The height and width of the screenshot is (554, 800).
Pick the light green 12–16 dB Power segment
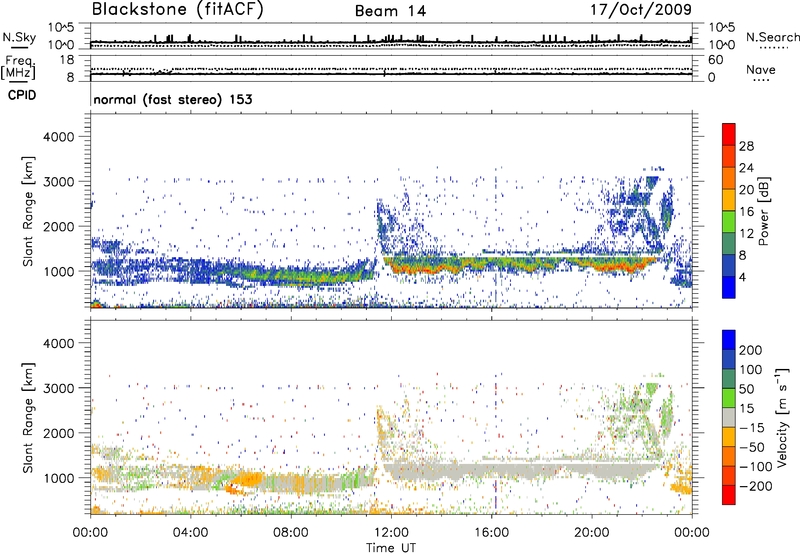tap(729, 222)
